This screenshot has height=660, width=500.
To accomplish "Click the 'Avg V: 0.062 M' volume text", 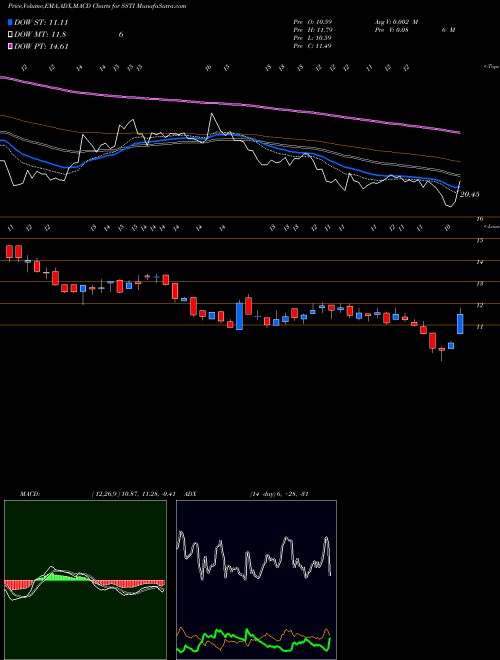I will 396,22.
